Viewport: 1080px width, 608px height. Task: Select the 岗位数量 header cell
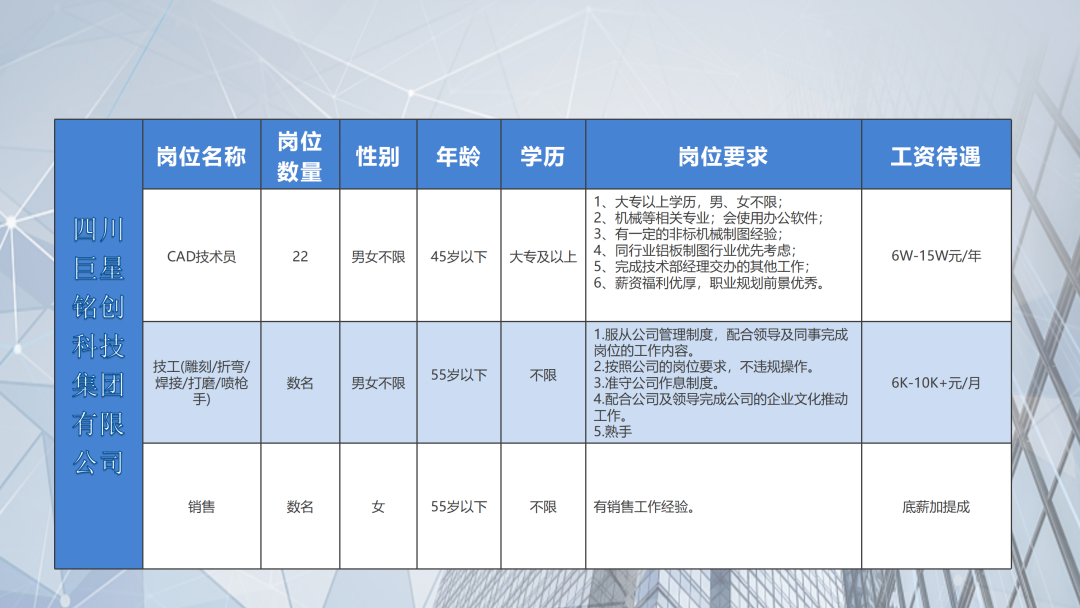click(300, 156)
